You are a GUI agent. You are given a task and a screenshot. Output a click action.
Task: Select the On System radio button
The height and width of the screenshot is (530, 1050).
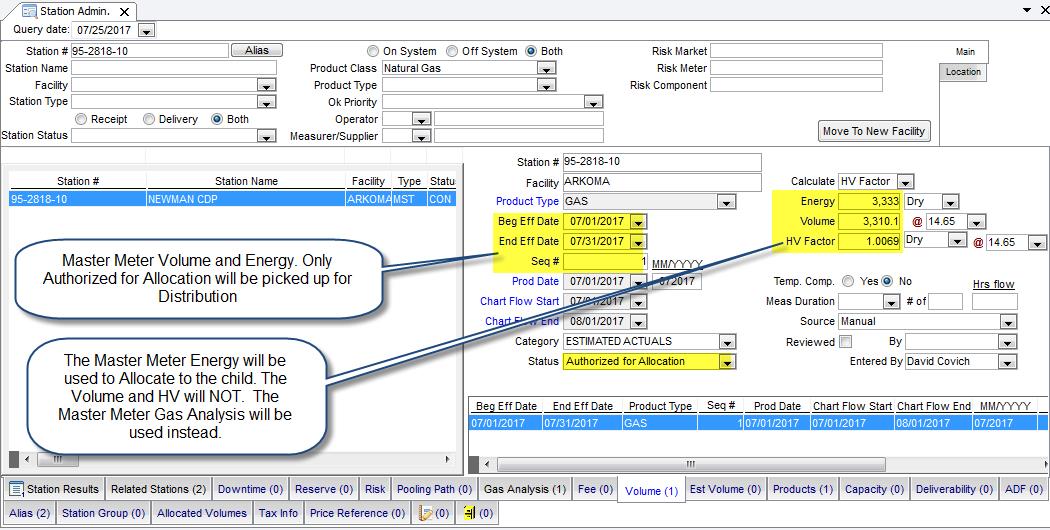coord(373,51)
